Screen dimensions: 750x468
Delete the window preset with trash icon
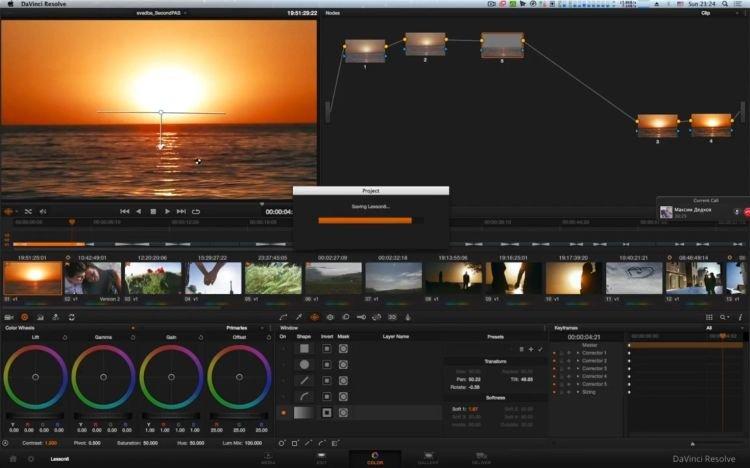pyautogui.click(x=522, y=349)
